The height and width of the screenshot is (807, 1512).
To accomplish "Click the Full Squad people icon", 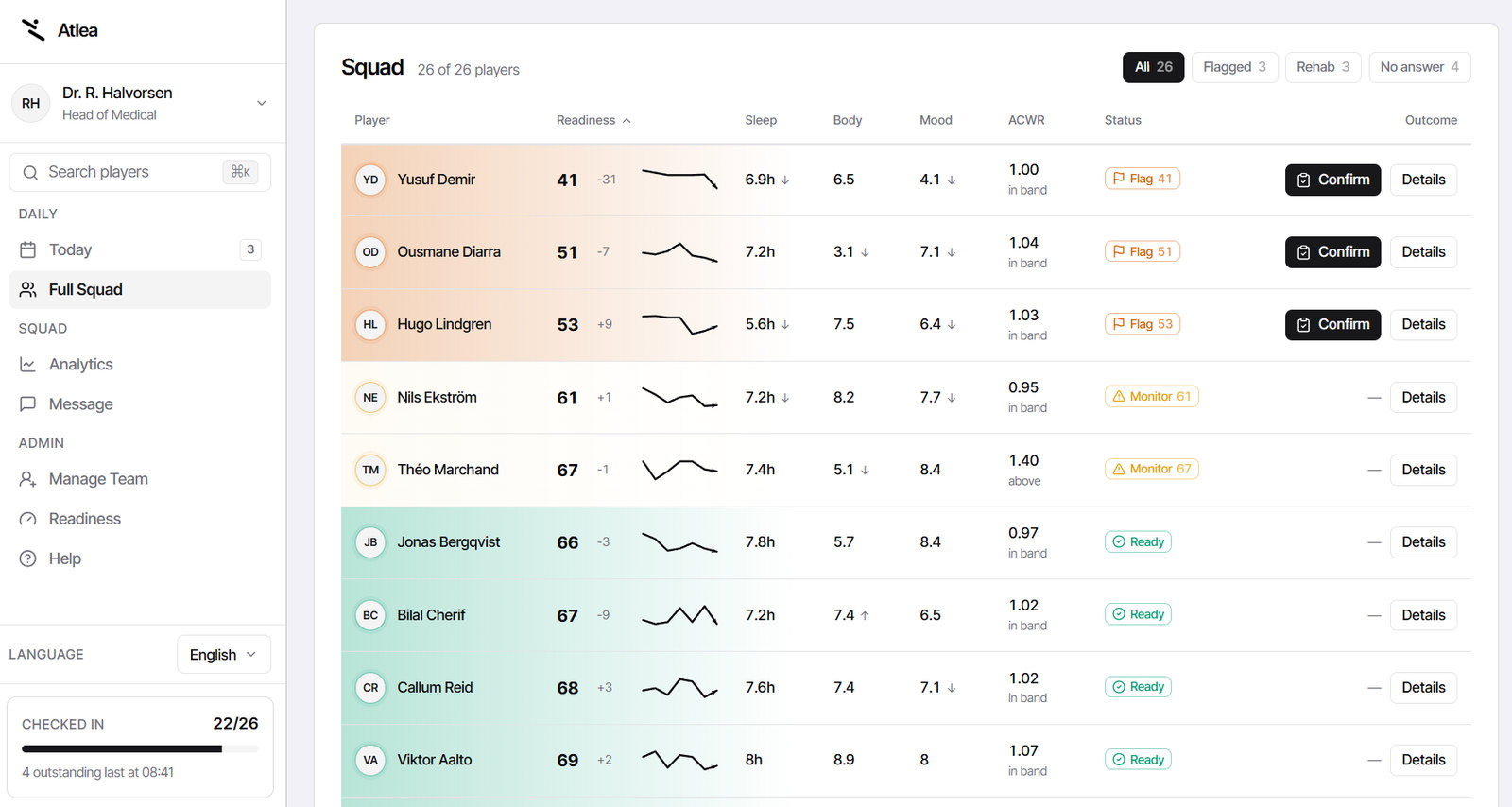I will click(28, 289).
